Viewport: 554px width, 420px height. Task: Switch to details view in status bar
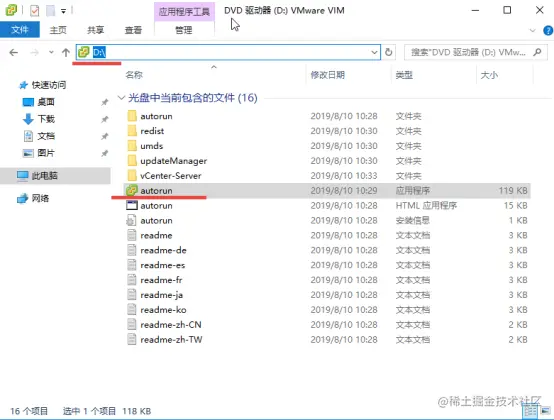[531, 411]
